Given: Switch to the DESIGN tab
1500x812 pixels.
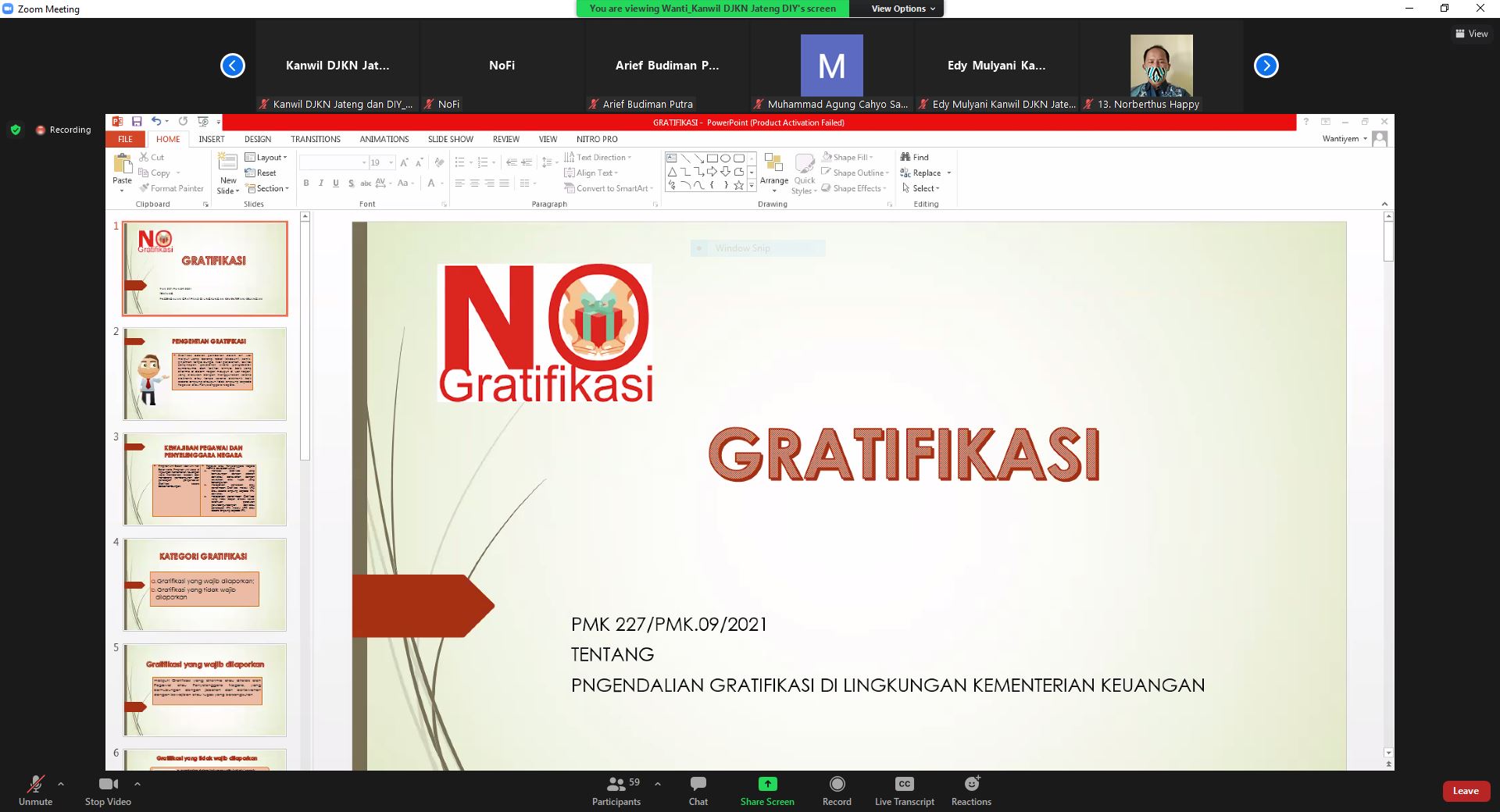Looking at the screenshot, I should 258,139.
